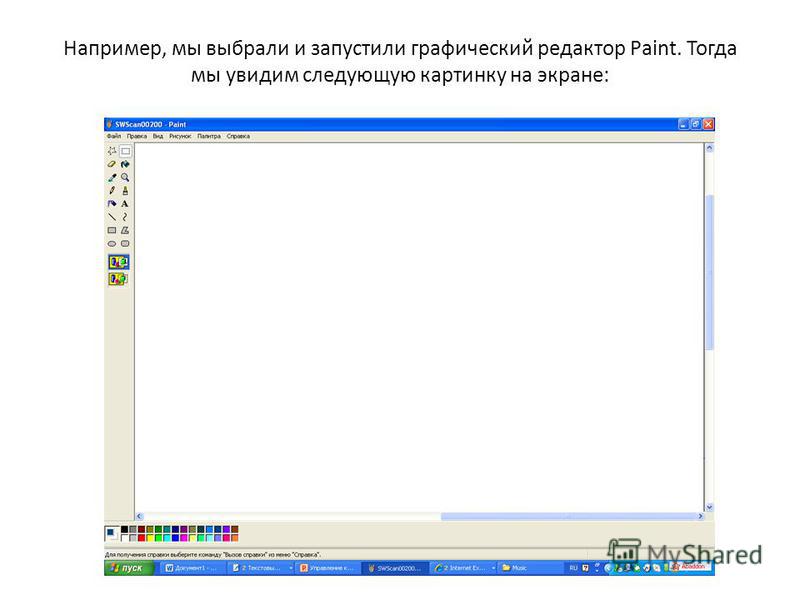Click the Пуск start button
Screen dimensions: 800x600
tap(128, 567)
